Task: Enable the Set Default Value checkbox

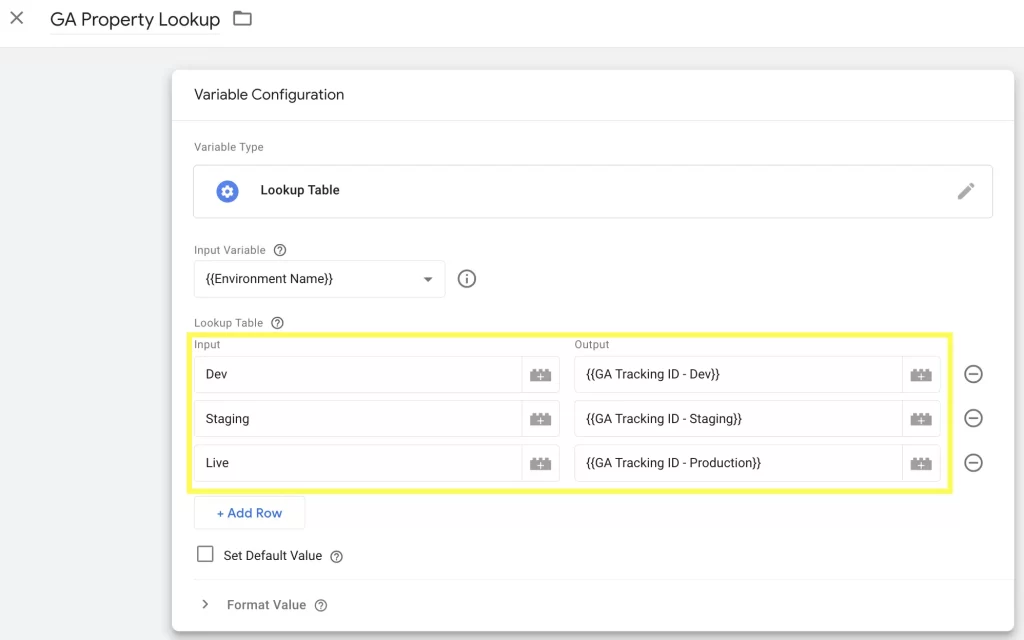Action: click(x=205, y=554)
